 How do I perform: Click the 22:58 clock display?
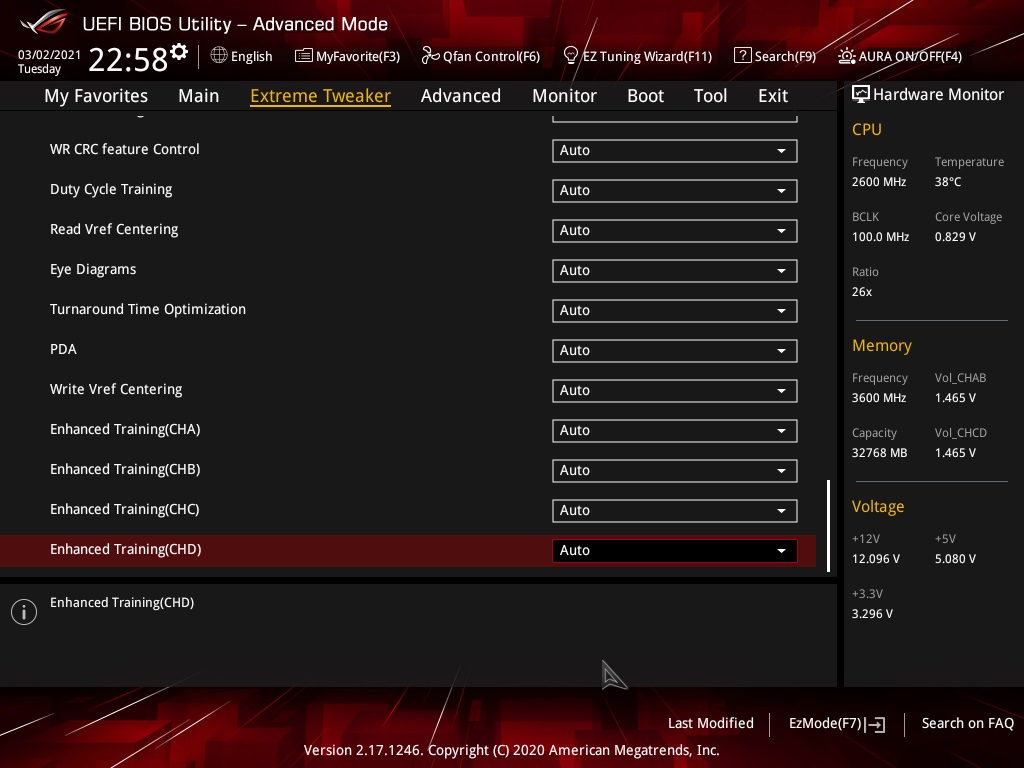[x=128, y=59]
